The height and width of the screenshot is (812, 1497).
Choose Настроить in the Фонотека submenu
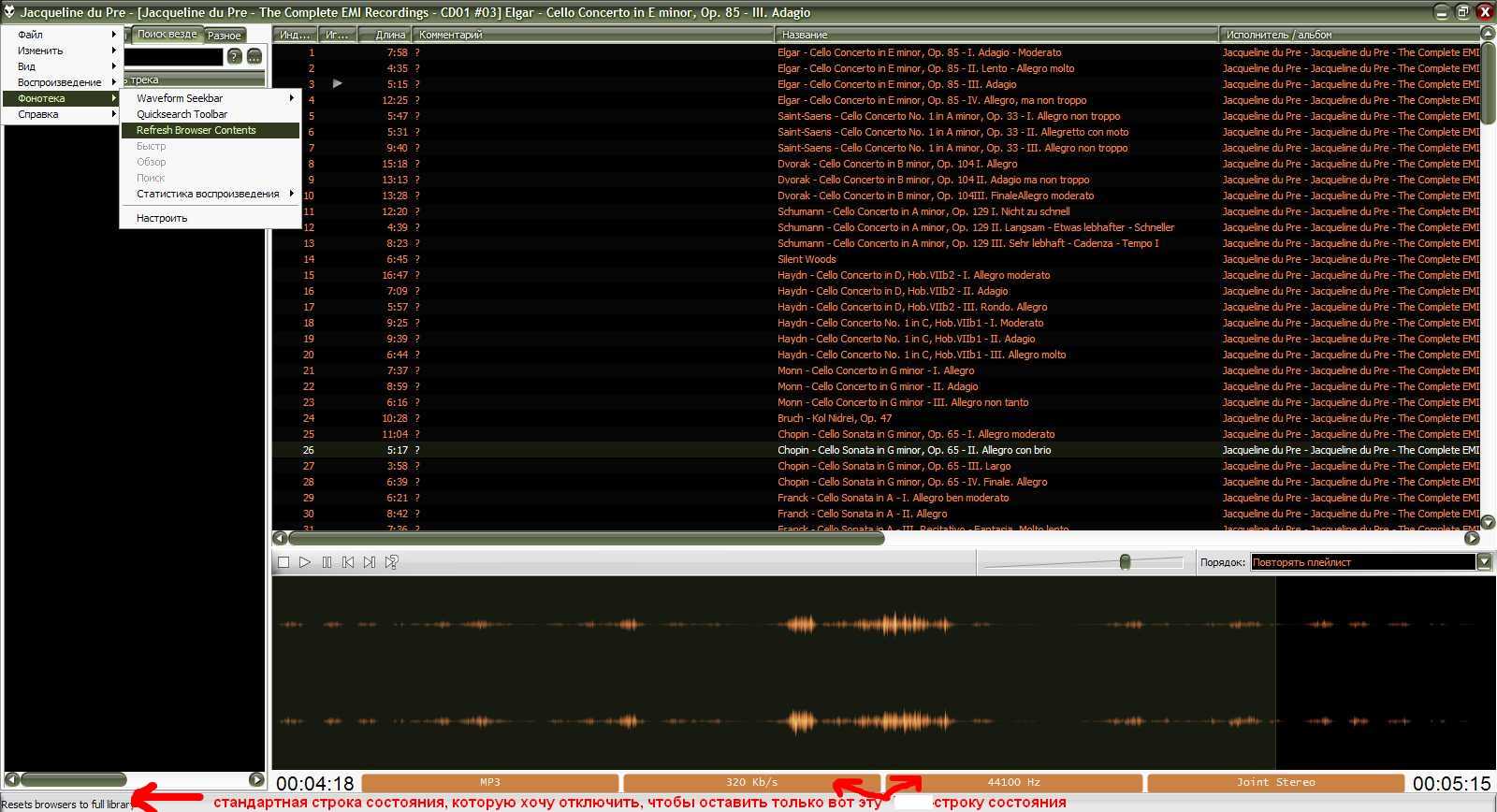click(x=162, y=218)
